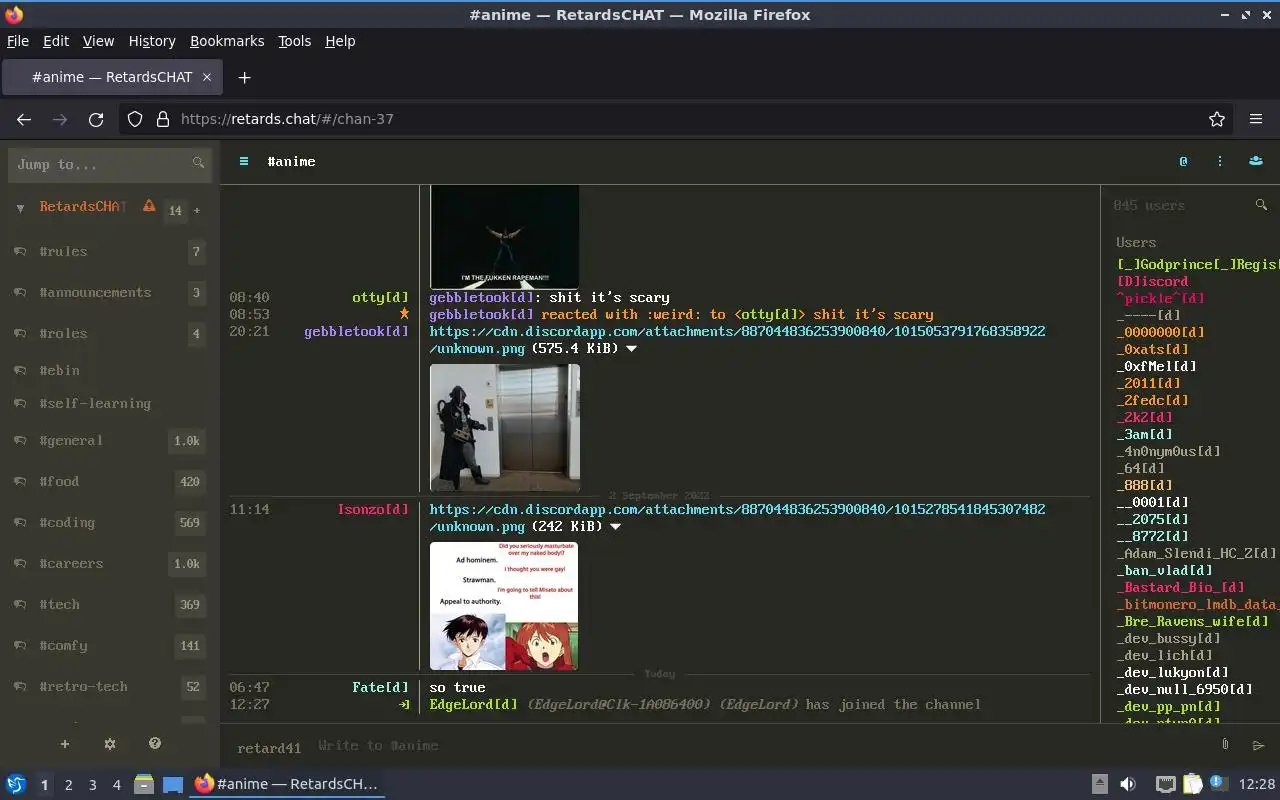Click the add network plus icon
The image size is (1280, 800).
pos(65,744)
